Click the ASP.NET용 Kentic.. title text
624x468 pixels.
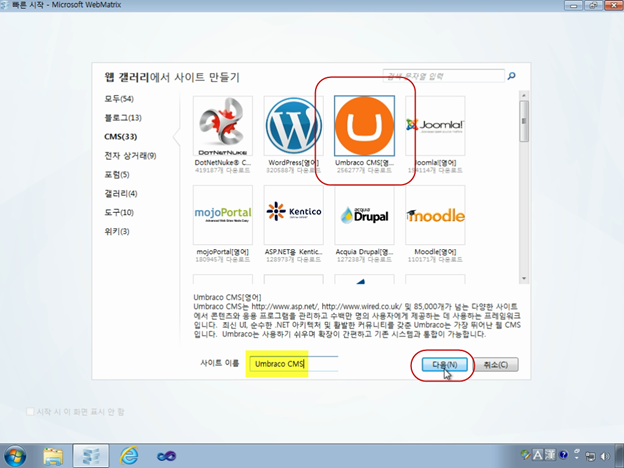(x=294, y=252)
